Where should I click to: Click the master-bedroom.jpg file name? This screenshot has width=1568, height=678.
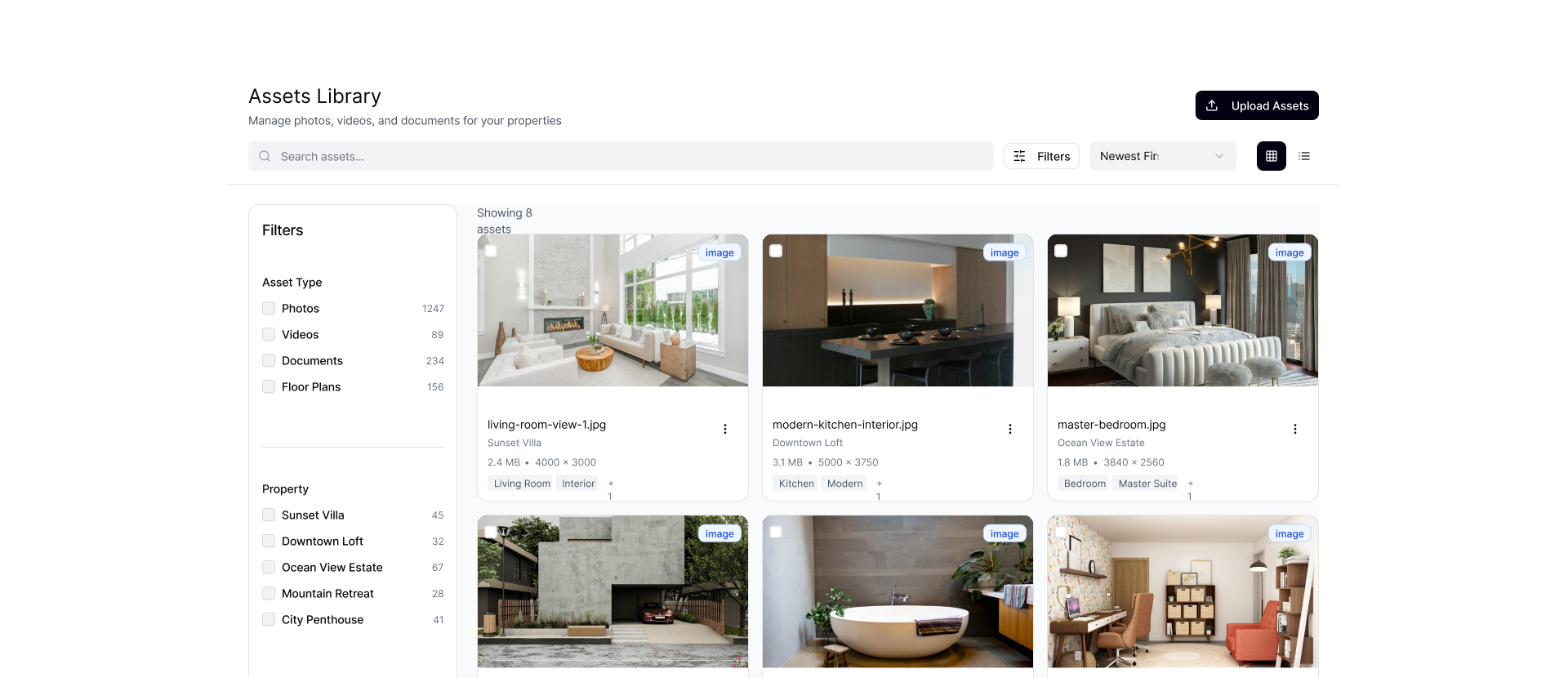[1111, 425]
